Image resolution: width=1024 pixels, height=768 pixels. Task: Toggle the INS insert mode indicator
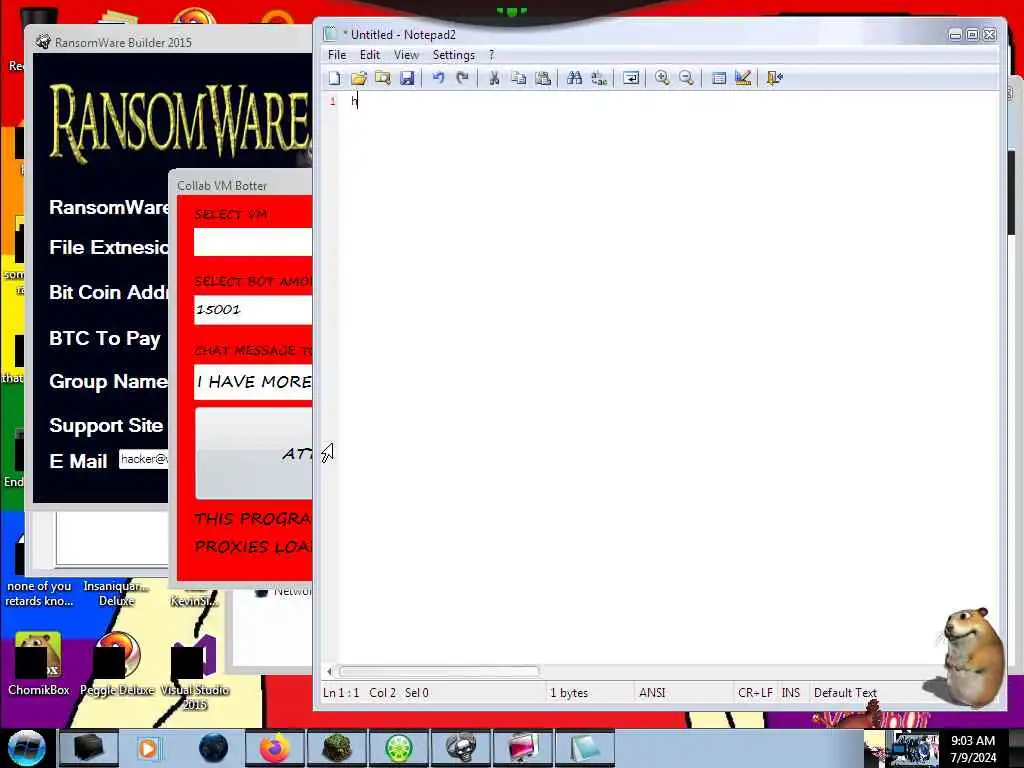tap(791, 693)
